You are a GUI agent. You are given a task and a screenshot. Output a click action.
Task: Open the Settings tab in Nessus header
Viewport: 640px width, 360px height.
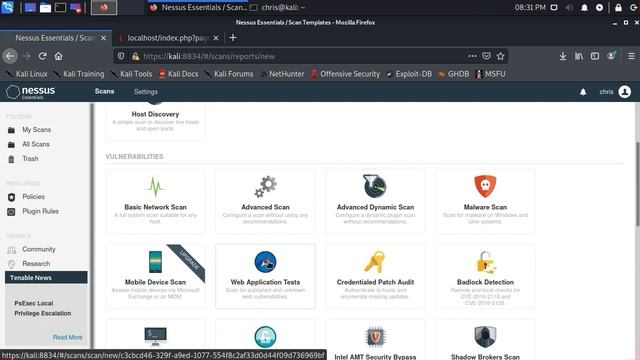click(146, 92)
